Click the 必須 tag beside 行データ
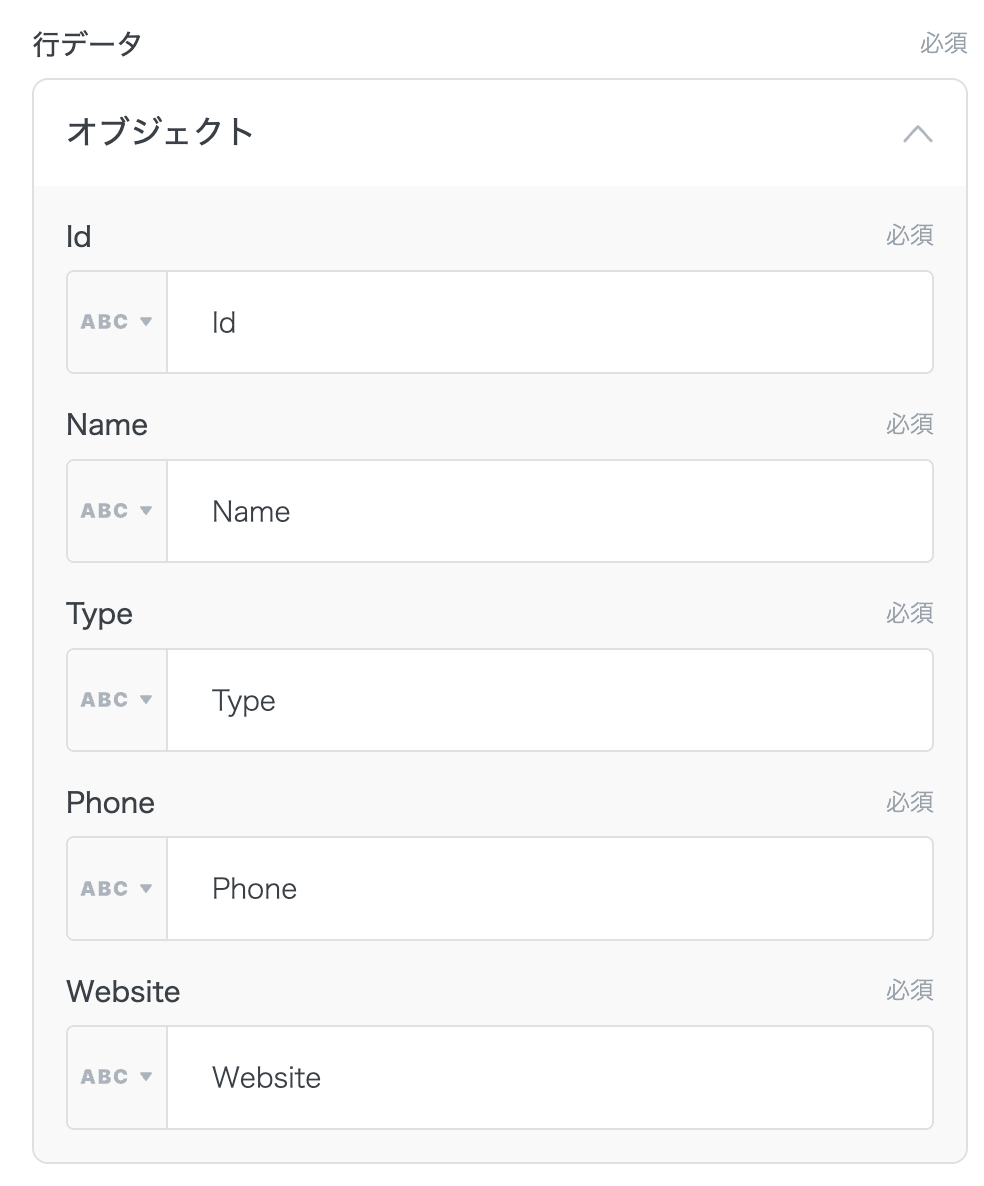Screen dimensions: 984x1186 [x=943, y=44]
